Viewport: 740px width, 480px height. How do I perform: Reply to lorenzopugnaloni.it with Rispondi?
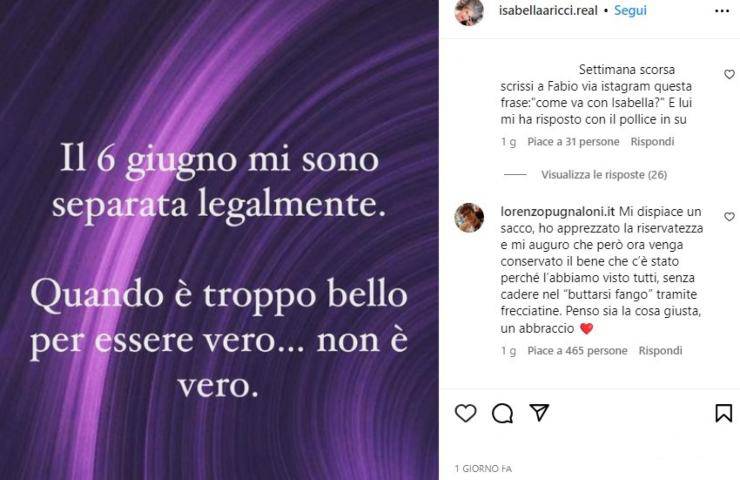[660, 351]
